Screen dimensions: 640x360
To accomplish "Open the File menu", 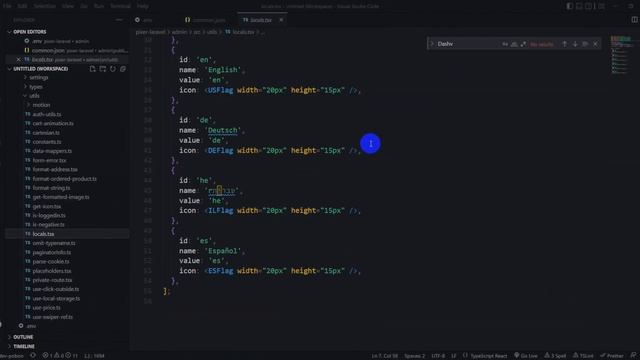I will 7,6.
